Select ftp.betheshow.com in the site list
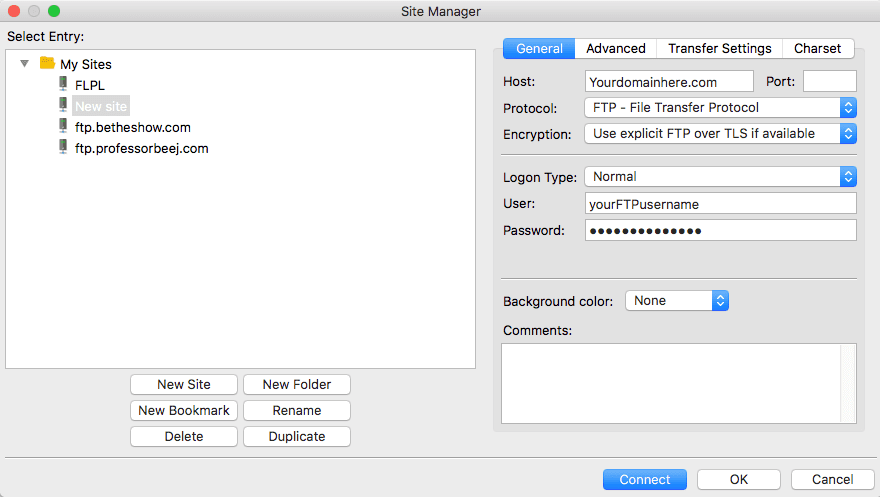The height and width of the screenshot is (497, 880). pos(133,127)
